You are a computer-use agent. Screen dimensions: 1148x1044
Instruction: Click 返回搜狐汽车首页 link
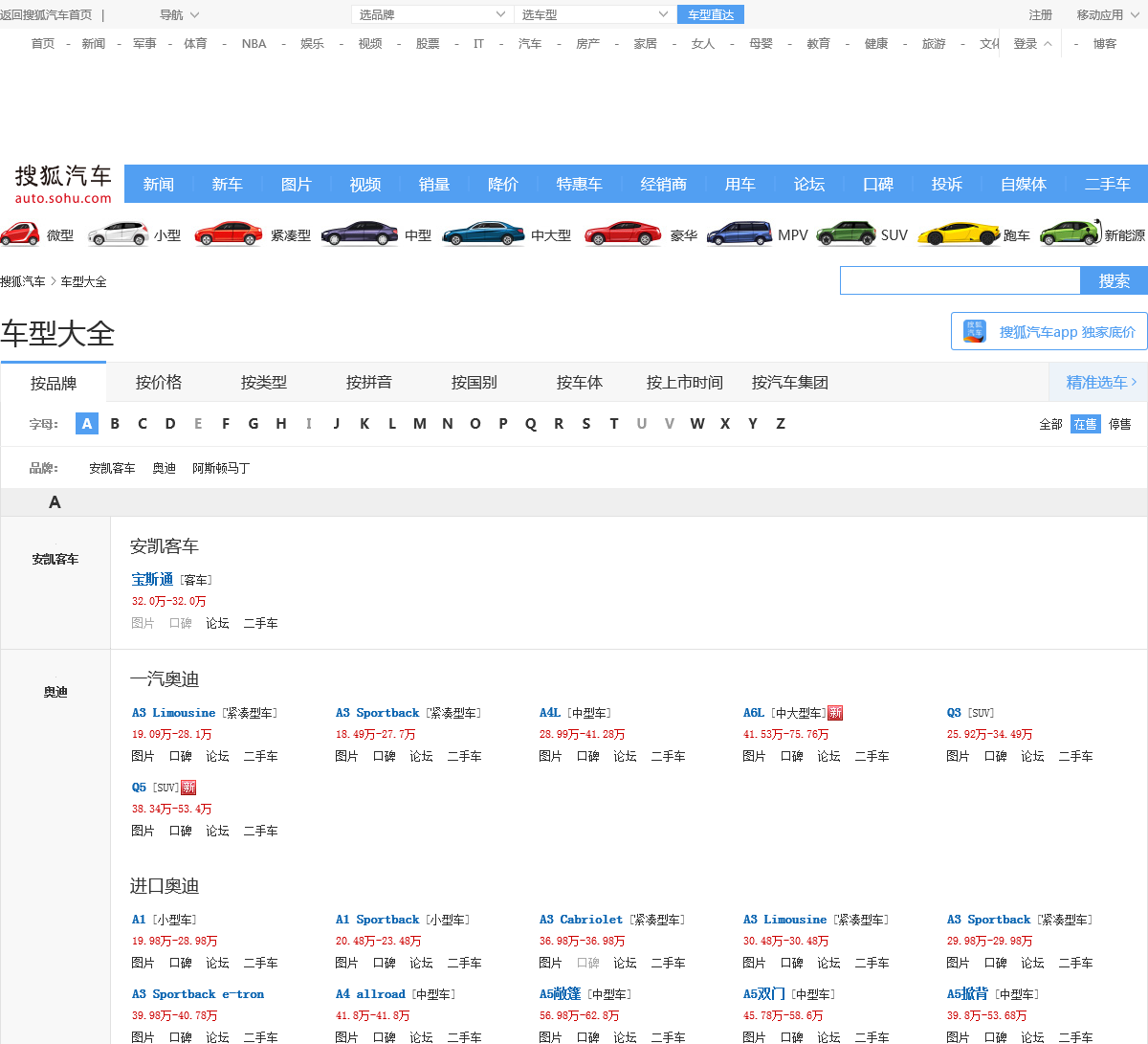pos(46,15)
